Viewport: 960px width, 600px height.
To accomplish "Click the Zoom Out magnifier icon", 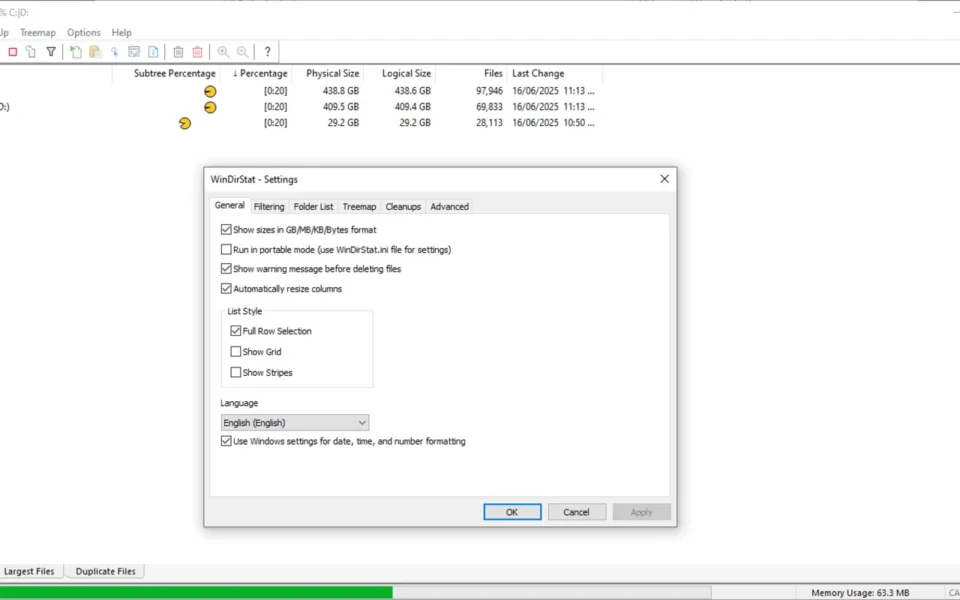I will click(242, 52).
